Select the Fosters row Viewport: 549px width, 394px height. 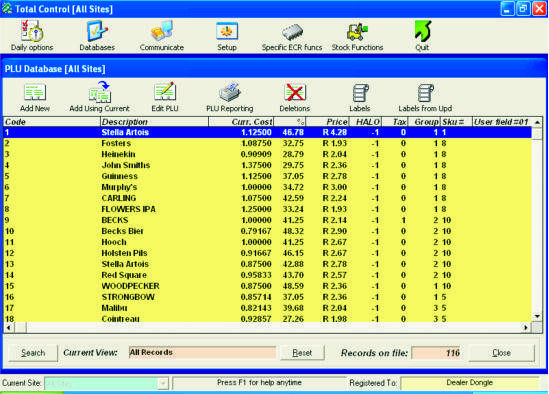click(267, 143)
